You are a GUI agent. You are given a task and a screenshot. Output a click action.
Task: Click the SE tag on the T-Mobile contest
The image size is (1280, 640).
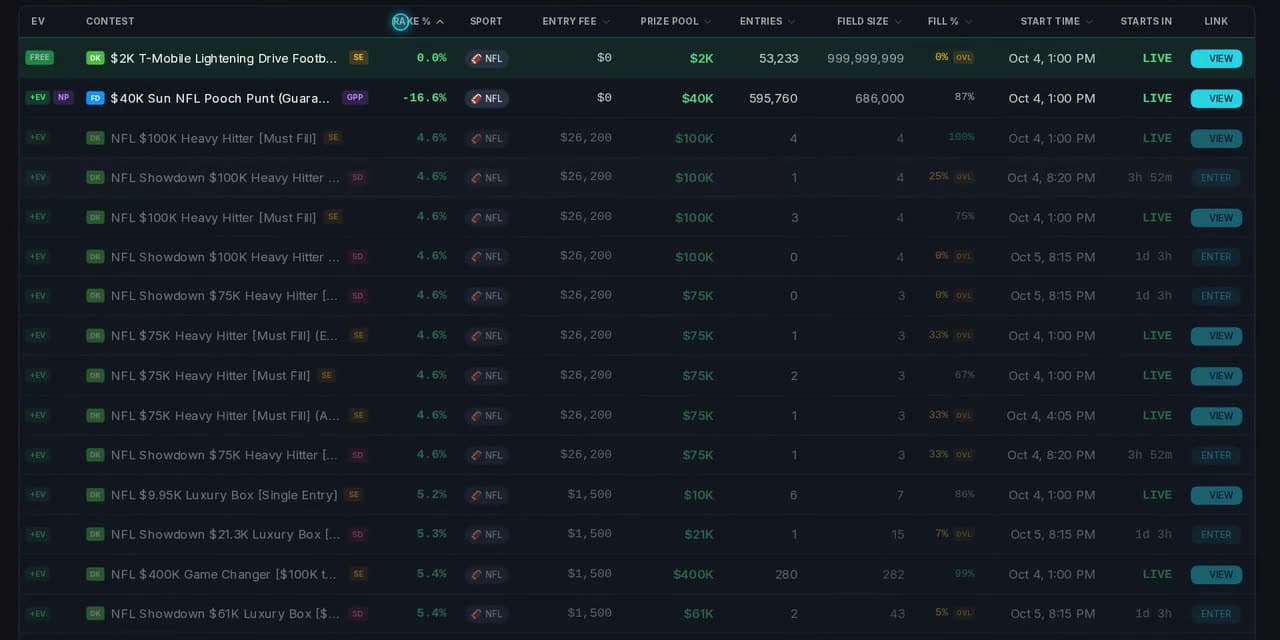[x=359, y=58]
